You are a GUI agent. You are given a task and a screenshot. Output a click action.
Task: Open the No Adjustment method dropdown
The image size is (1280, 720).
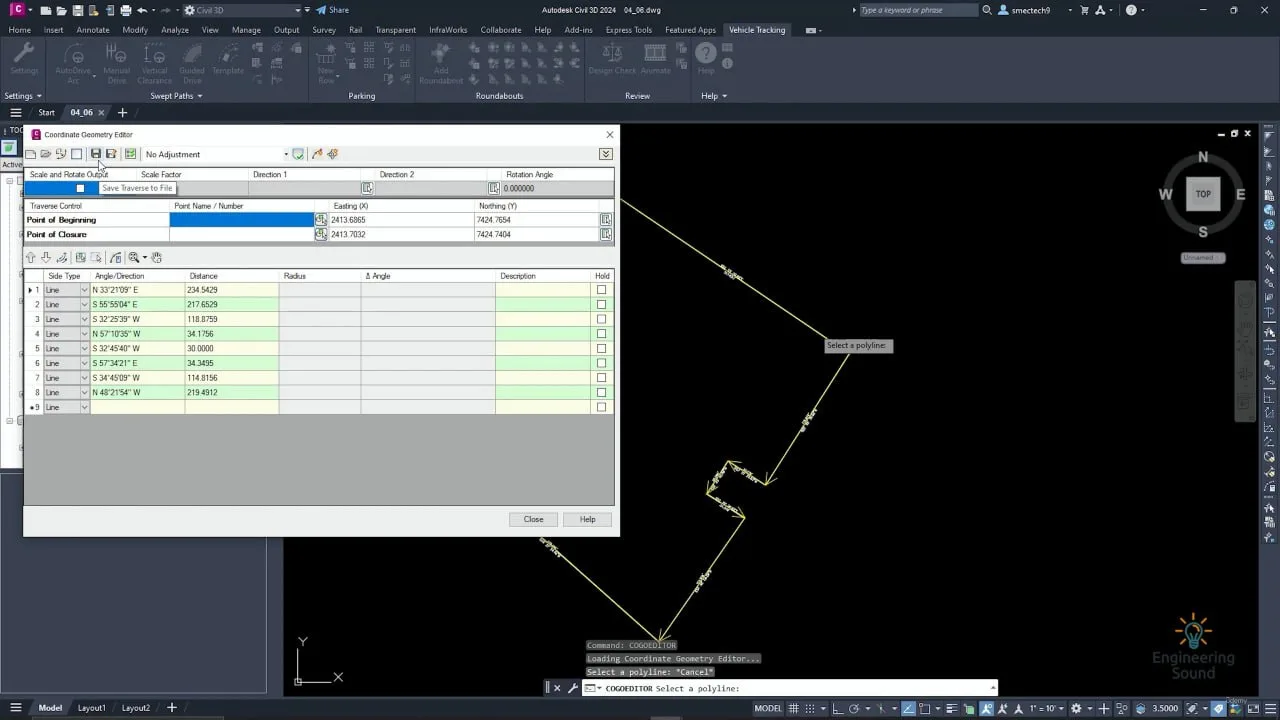[x=286, y=154]
